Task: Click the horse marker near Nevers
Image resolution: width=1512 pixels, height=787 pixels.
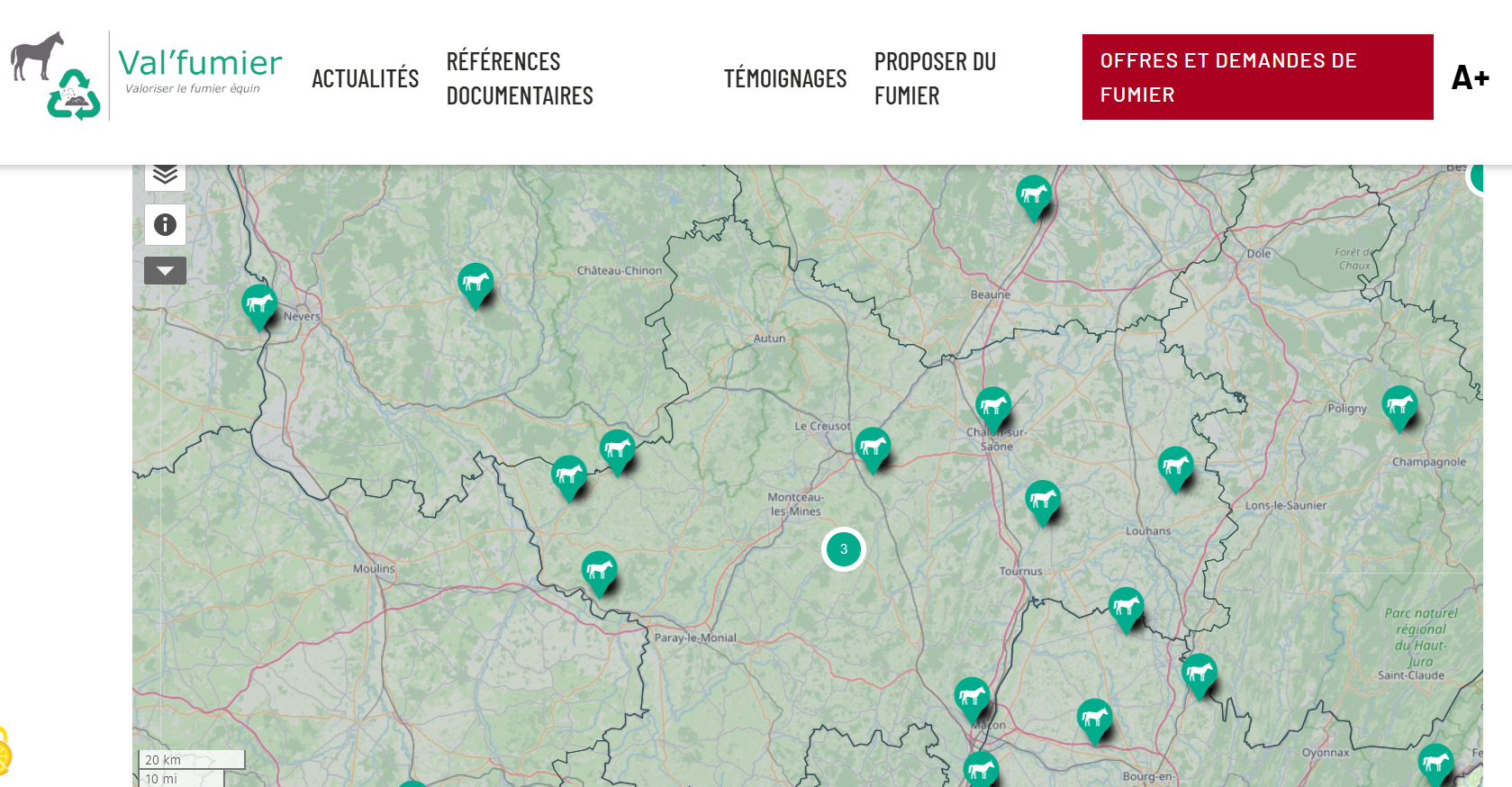Action: (259, 304)
